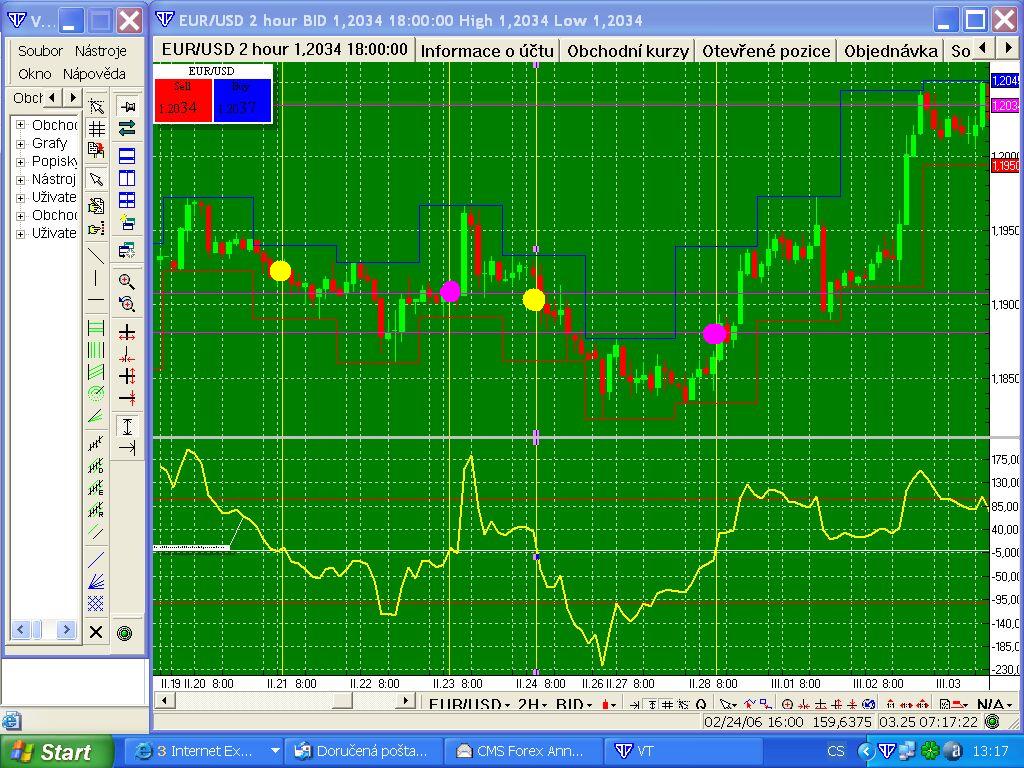Open the BID price type dropdown
Image resolution: width=1024 pixels, height=768 pixels.
point(574,705)
